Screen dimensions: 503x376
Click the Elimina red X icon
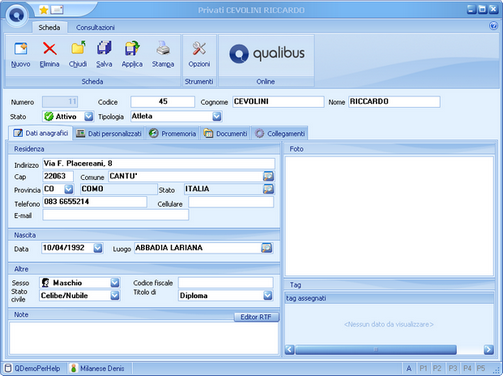pos(50,49)
